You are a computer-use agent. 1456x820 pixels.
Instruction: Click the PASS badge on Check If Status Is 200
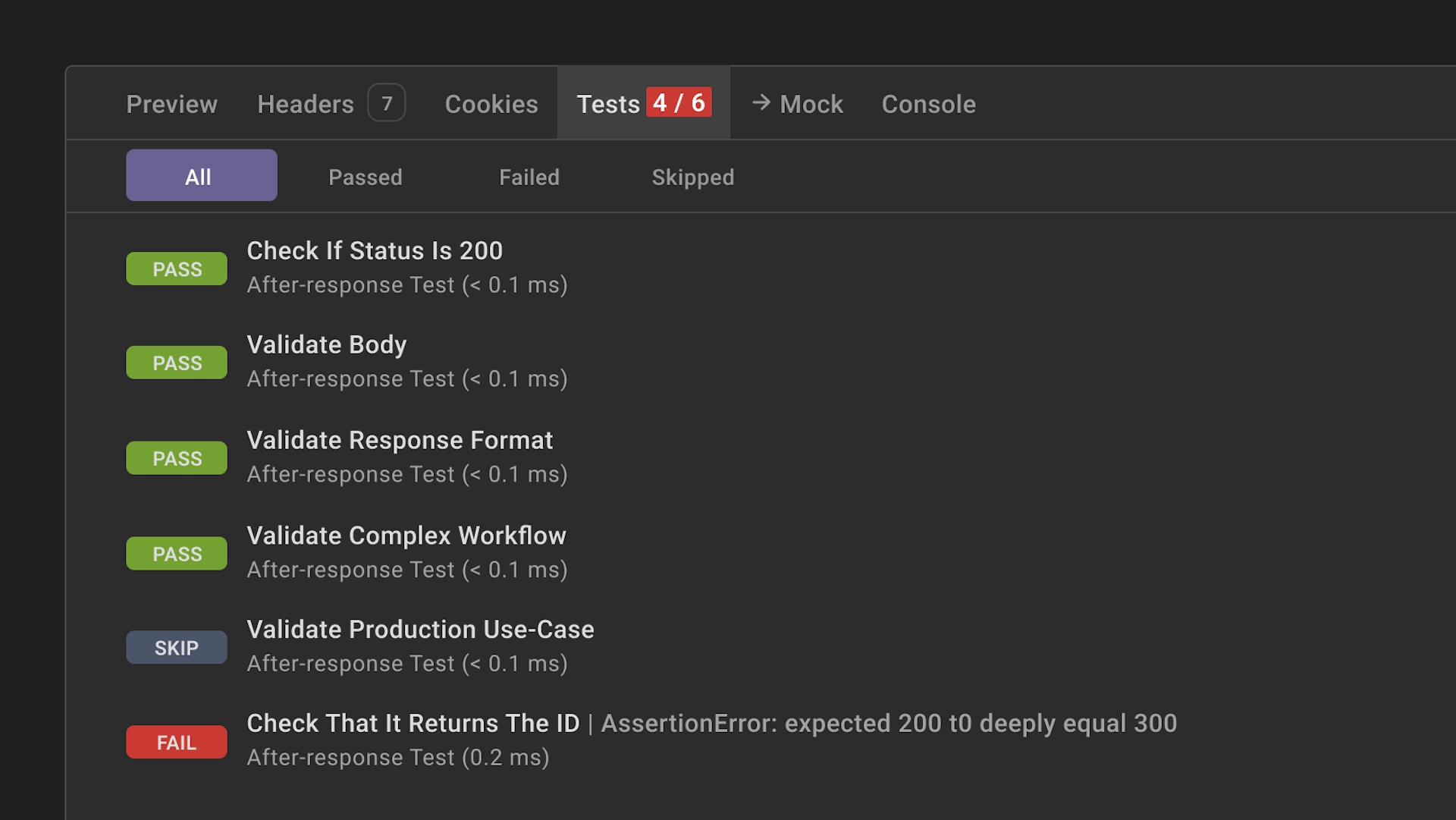tap(176, 268)
